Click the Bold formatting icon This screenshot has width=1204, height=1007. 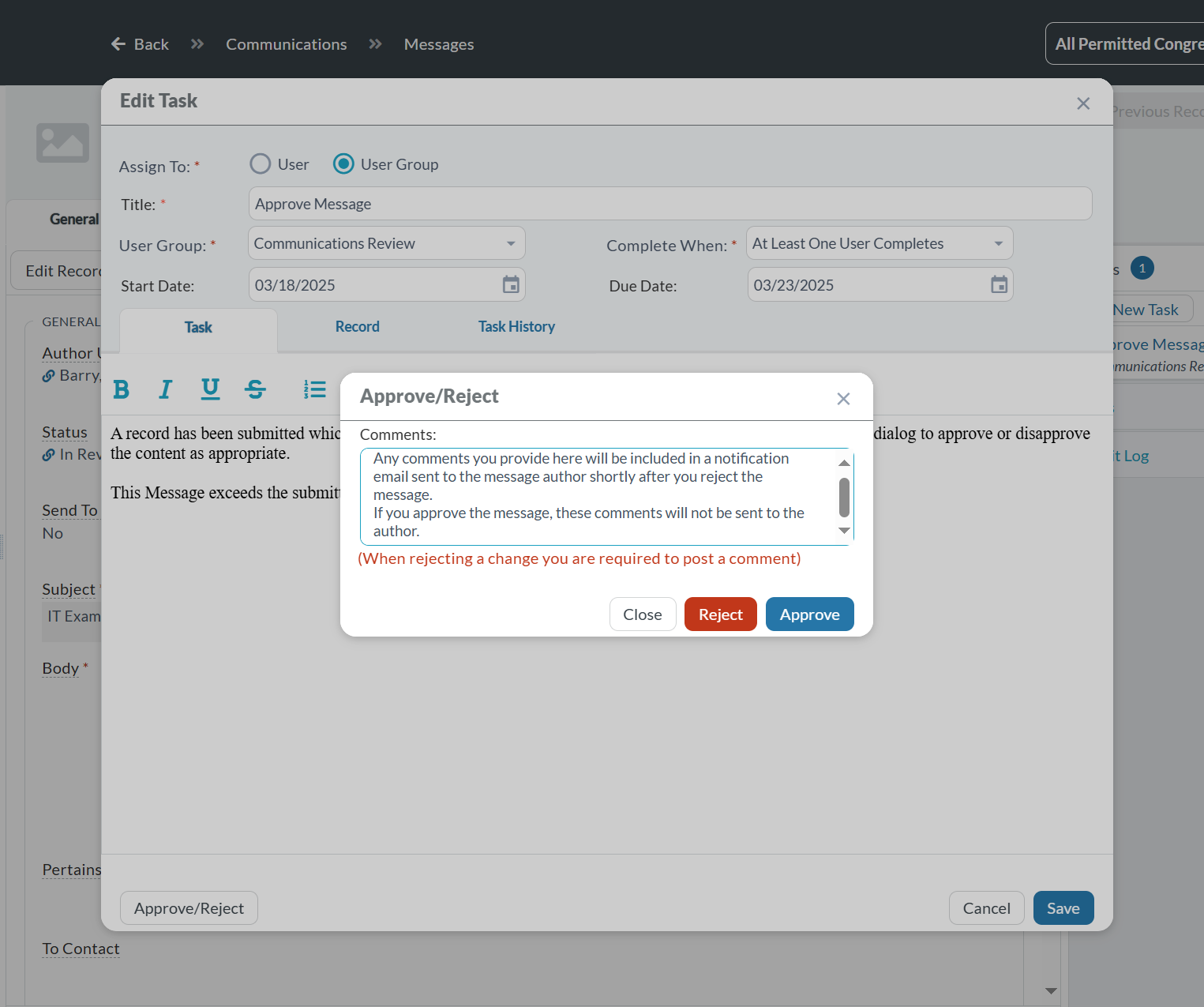tap(121, 389)
